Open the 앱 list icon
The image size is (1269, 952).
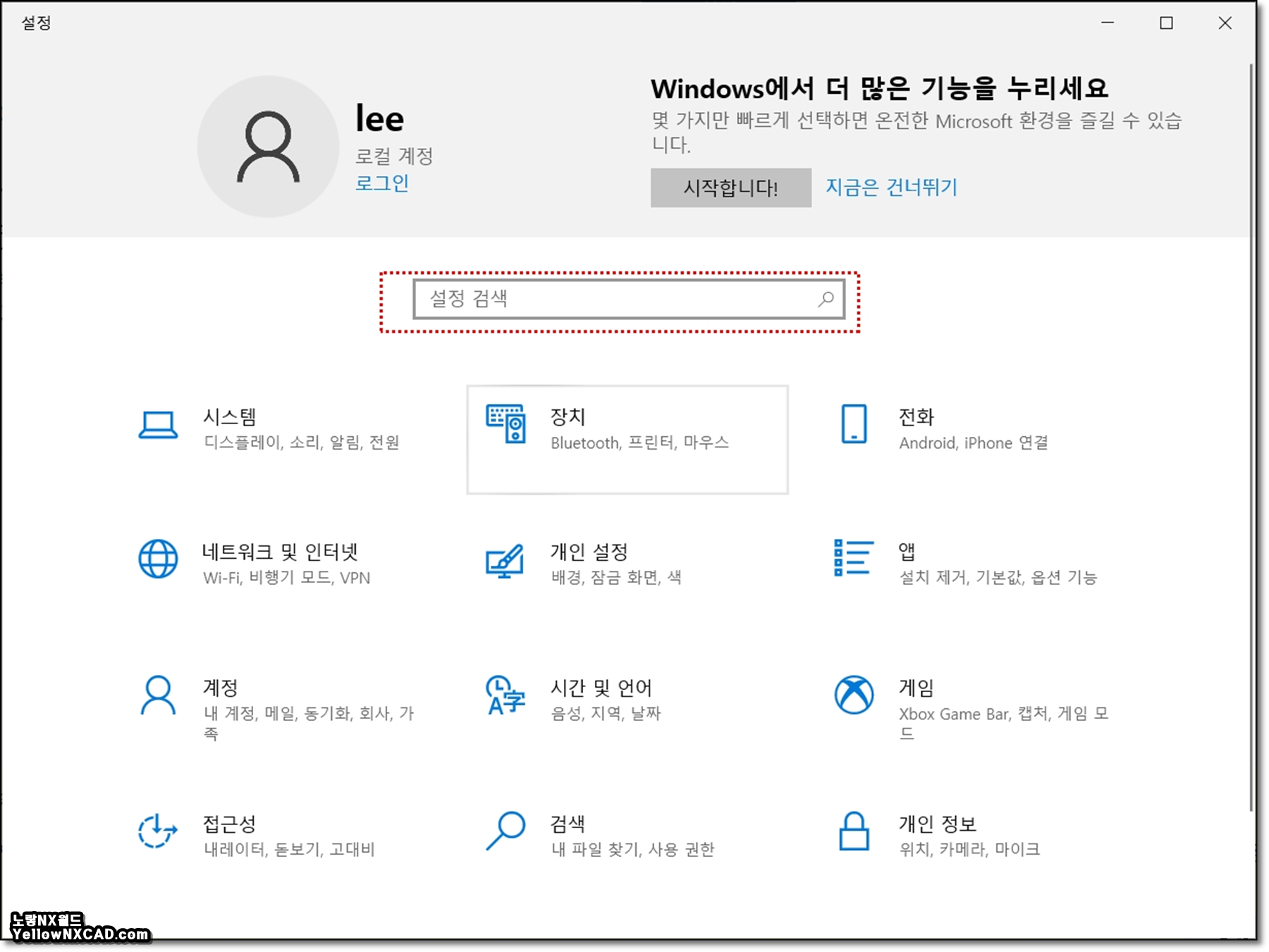[x=854, y=557]
